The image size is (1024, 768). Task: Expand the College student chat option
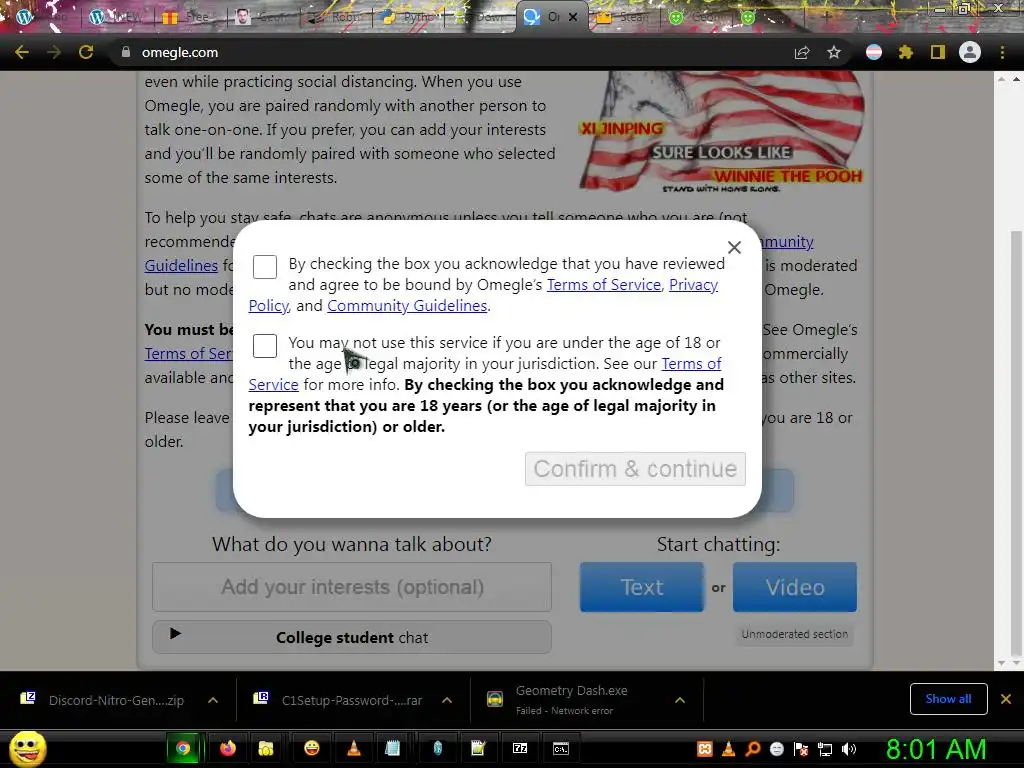tap(352, 637)
